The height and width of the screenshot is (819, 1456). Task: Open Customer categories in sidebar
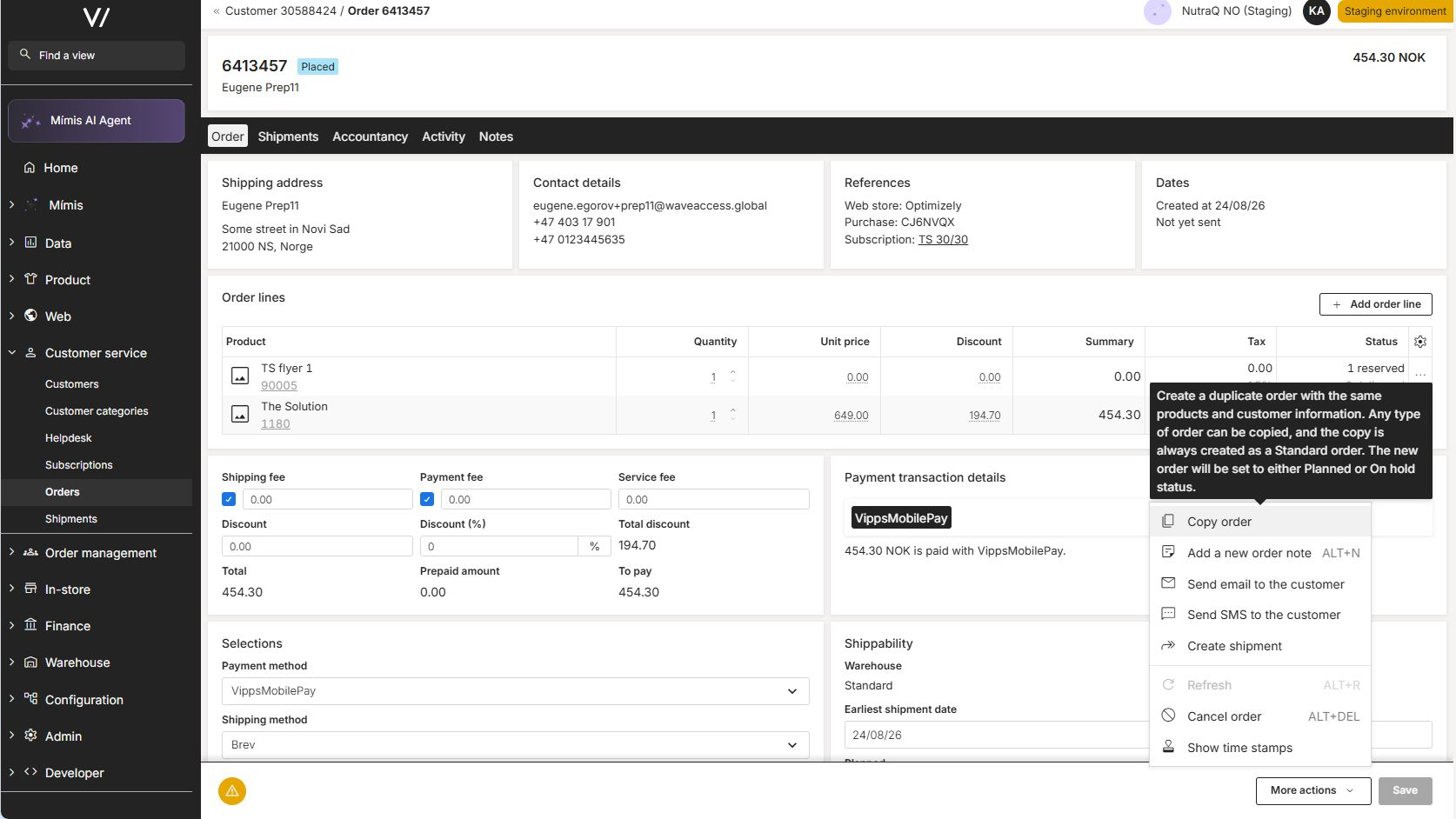coord(97,411)
